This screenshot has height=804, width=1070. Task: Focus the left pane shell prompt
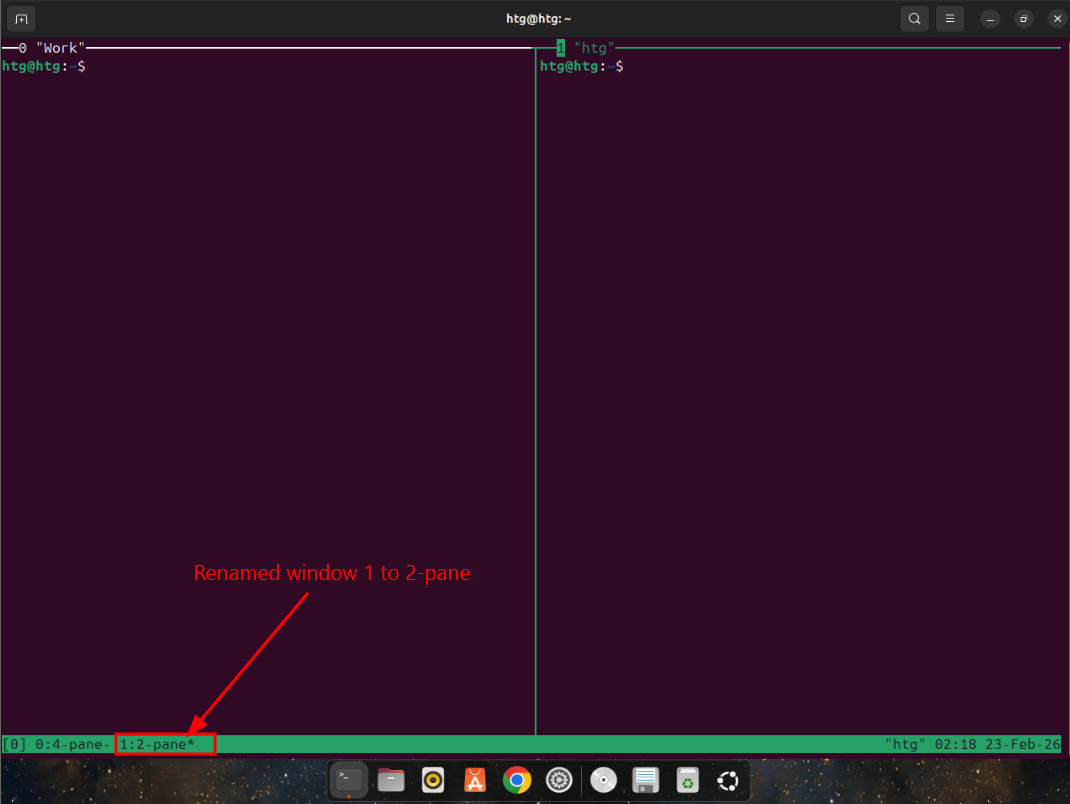44,66
